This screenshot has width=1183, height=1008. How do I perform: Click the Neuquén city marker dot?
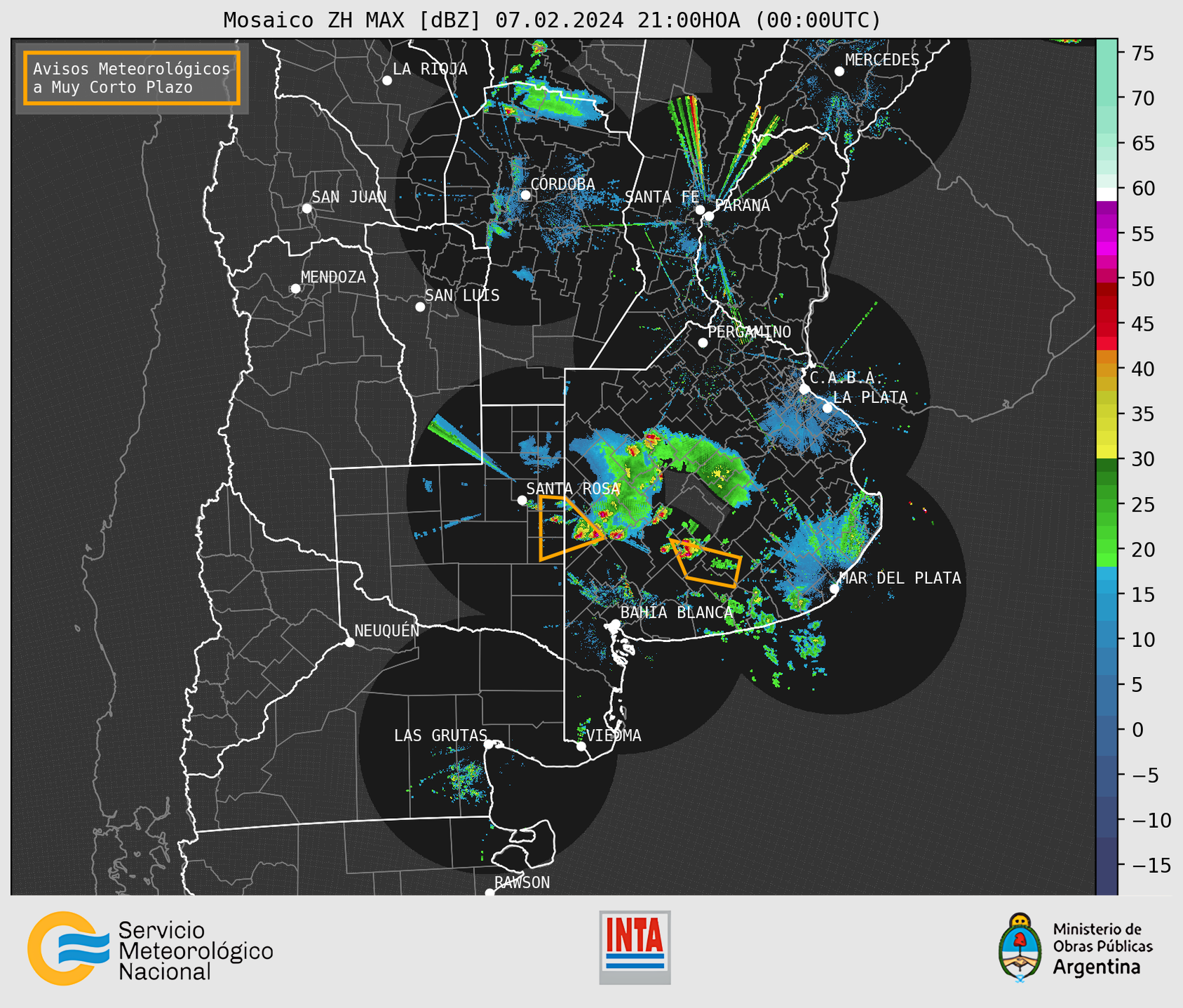(349, 642)
